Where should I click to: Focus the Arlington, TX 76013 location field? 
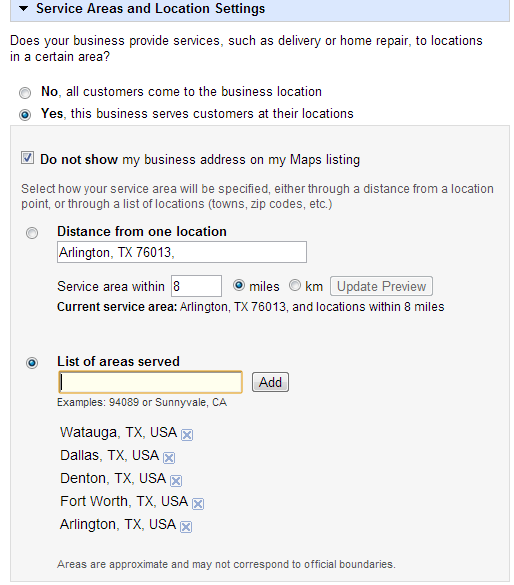(182, 252)
